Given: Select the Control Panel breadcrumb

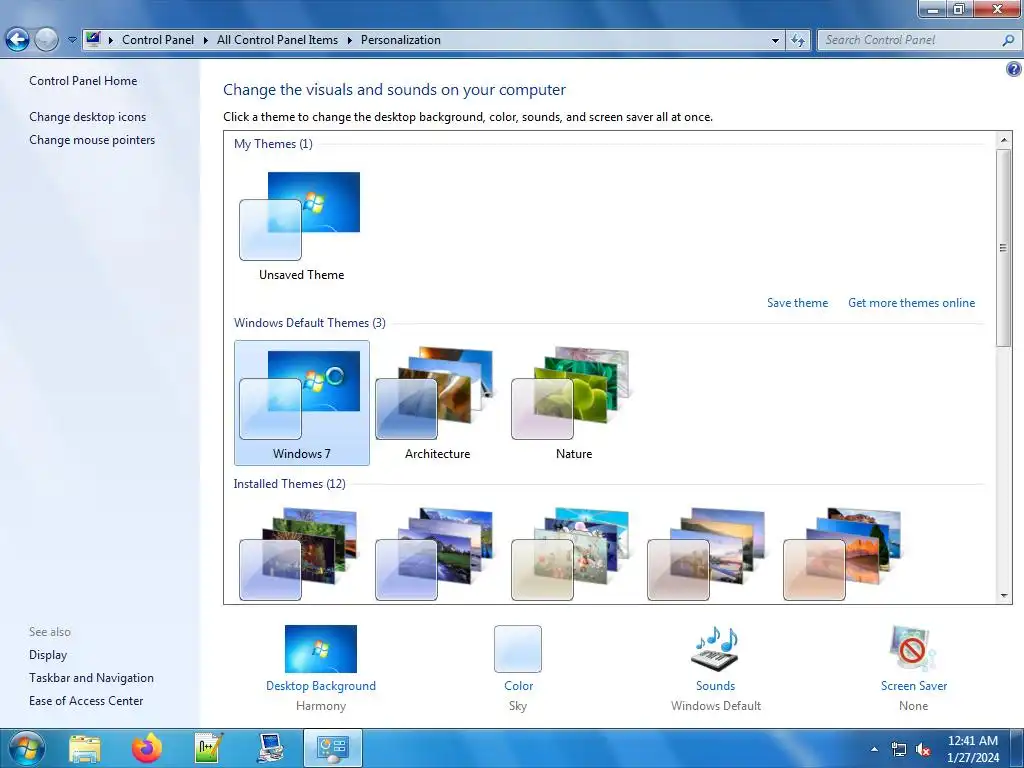Looking at the screenshot, I should coord(157,40).
